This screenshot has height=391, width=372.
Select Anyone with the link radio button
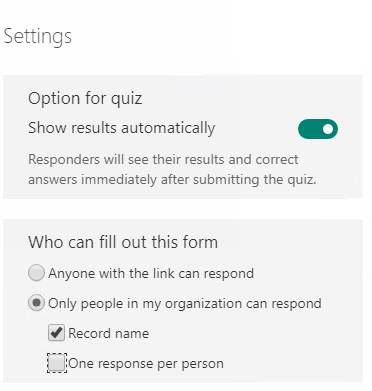click(x=36, y=273)
